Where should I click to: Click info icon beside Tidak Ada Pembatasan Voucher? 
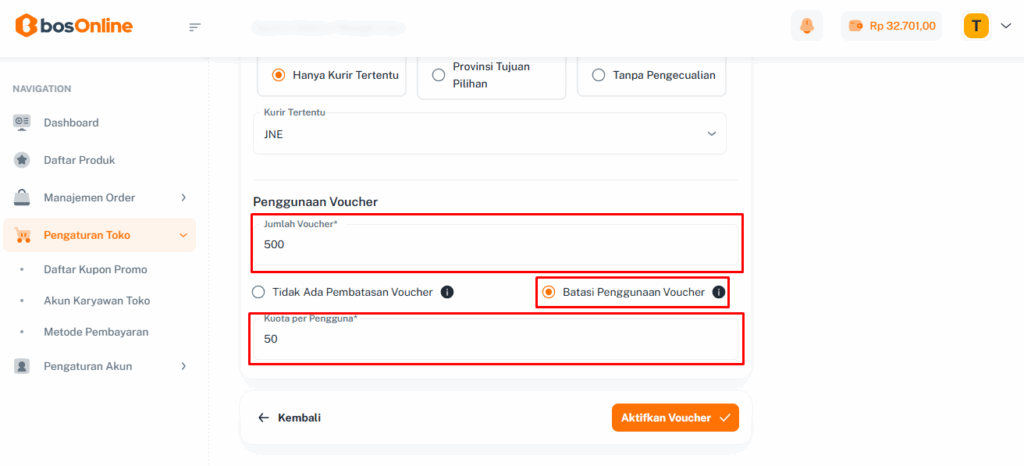(x=447, y=292)
